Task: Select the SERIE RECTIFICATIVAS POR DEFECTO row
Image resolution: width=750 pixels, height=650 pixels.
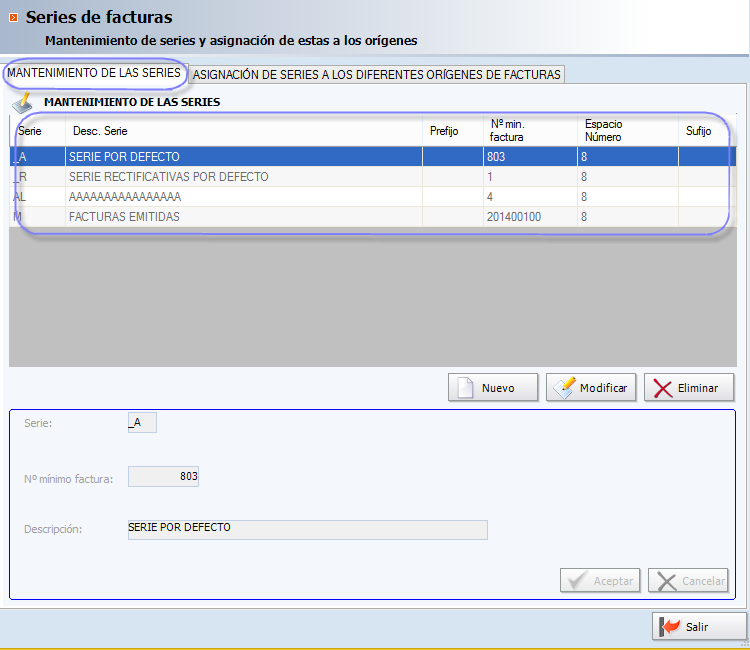Action: (x=373, y=177)
